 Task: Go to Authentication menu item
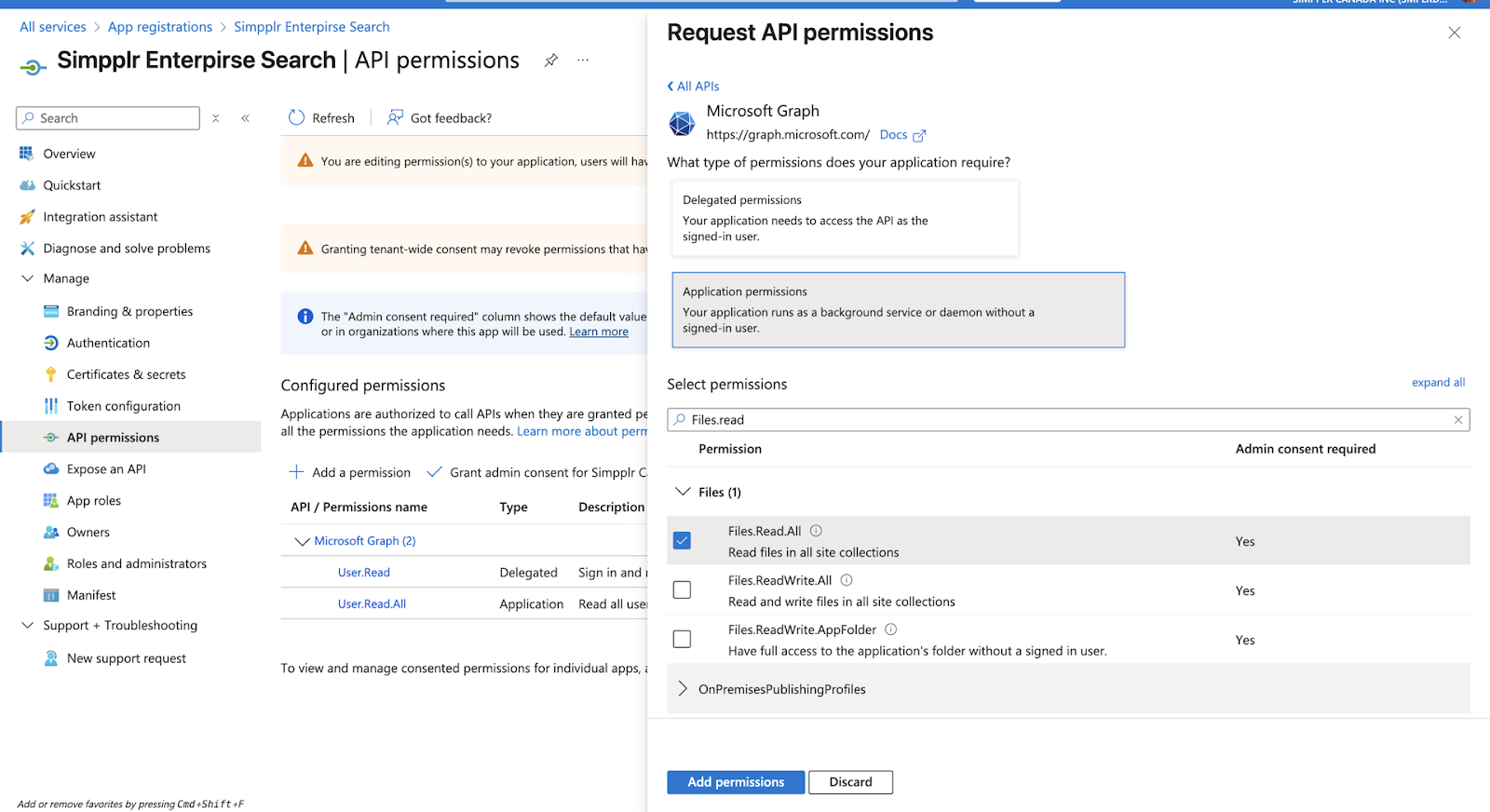108,343
